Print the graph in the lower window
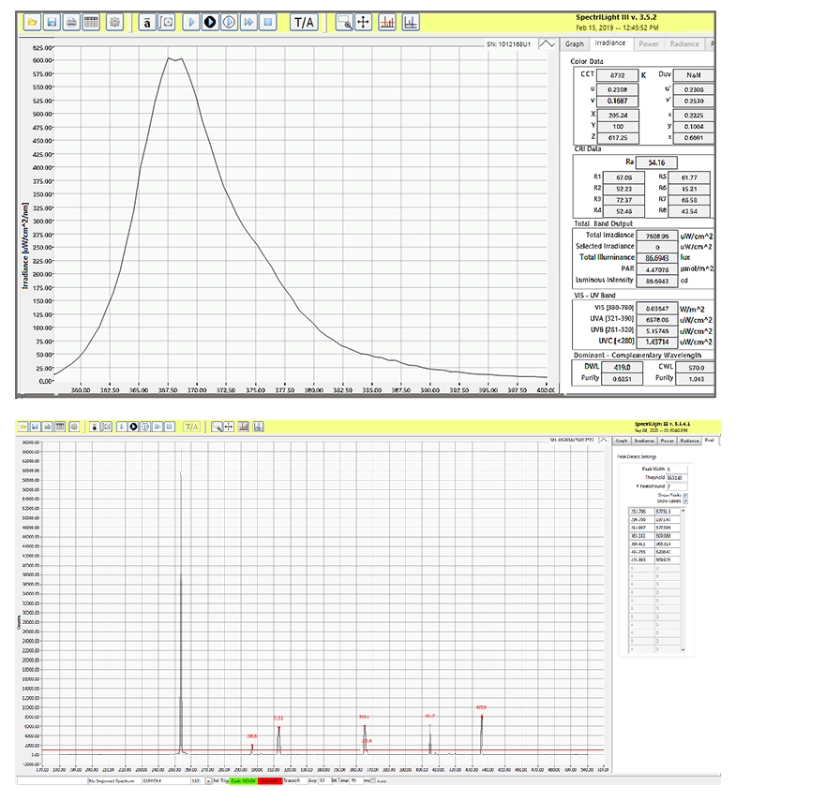Viewport: 834px width, 791px height. click(47, 427)
